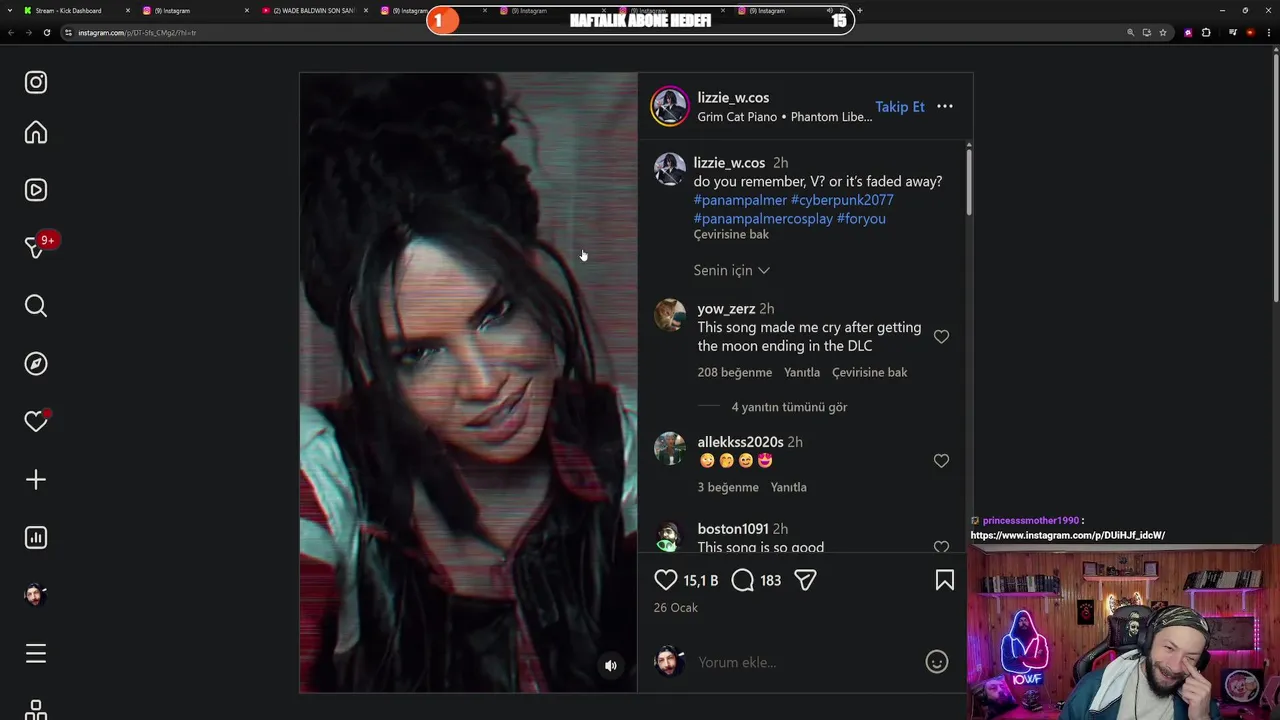Open Search icon in sidebar
This screenshot has width=1280, height=720.
36,306
